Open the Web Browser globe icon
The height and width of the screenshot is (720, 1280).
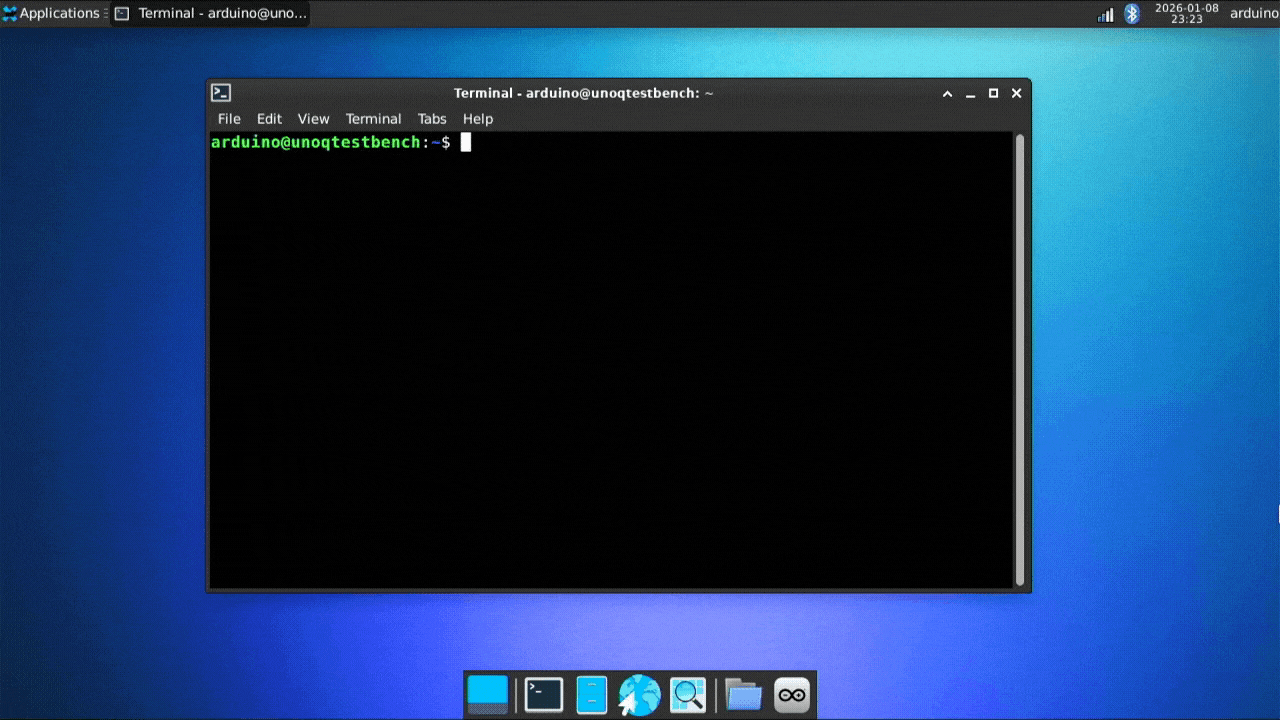(640, 695)
